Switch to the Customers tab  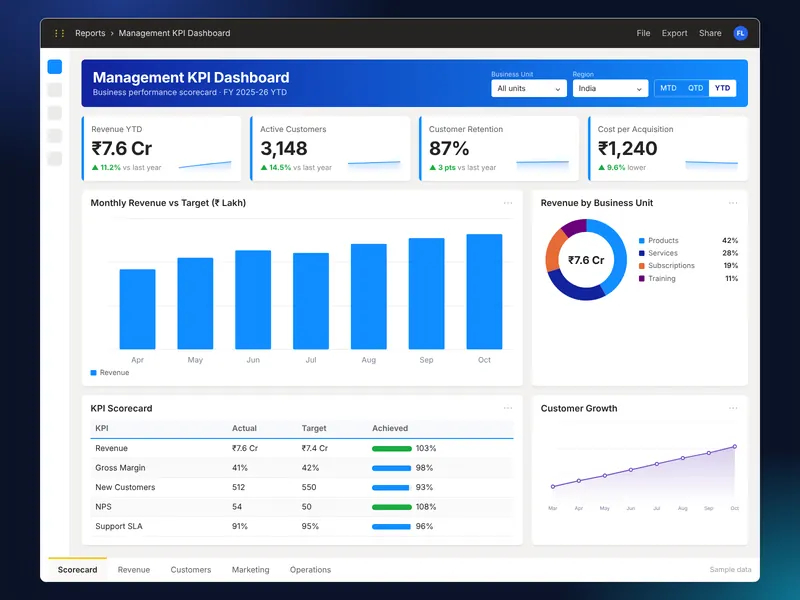(x=190, y=569)
